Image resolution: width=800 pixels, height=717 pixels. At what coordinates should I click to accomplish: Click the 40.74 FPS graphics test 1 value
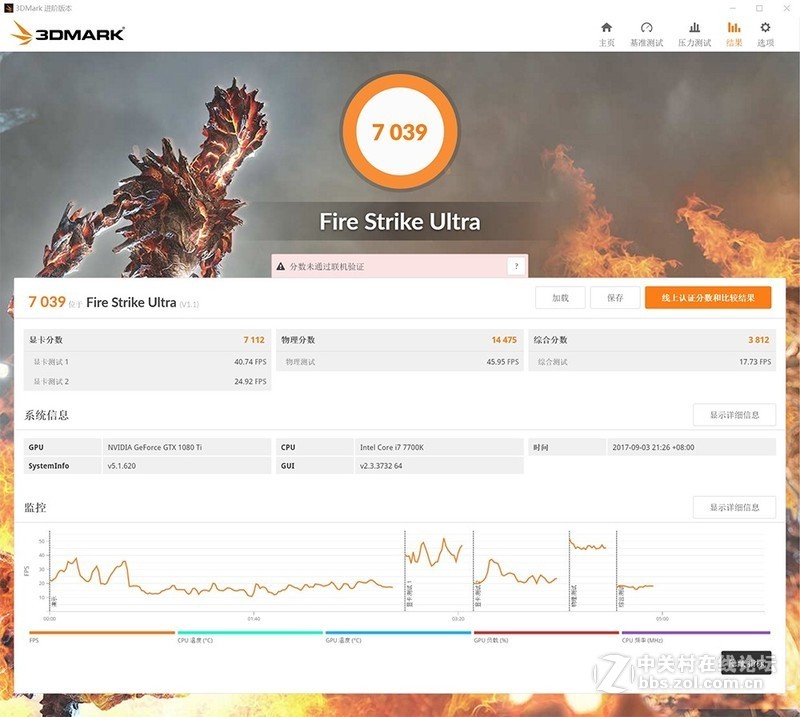pyautogui.click(x=250, y=362)
